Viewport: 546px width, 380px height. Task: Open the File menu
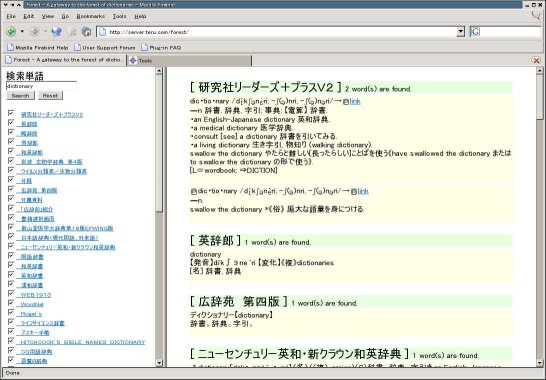click(x=11, y=16)
